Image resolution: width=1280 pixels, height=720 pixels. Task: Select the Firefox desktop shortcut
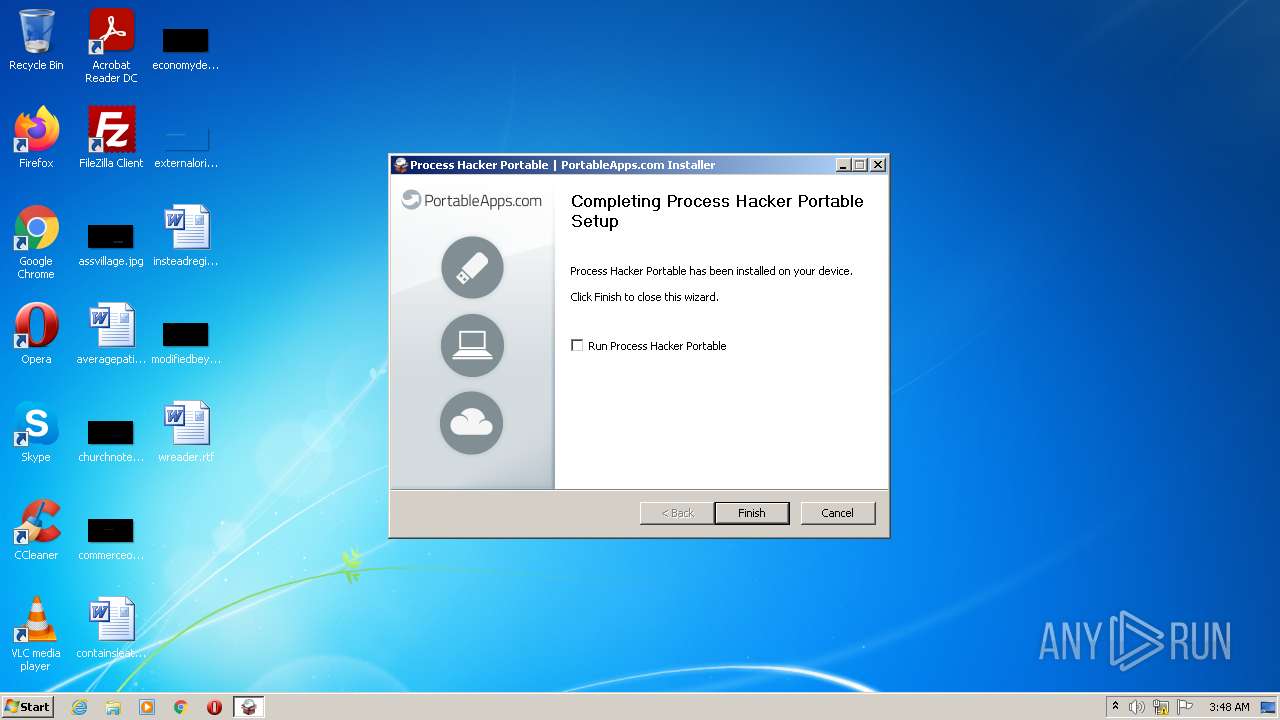point(36,138)
